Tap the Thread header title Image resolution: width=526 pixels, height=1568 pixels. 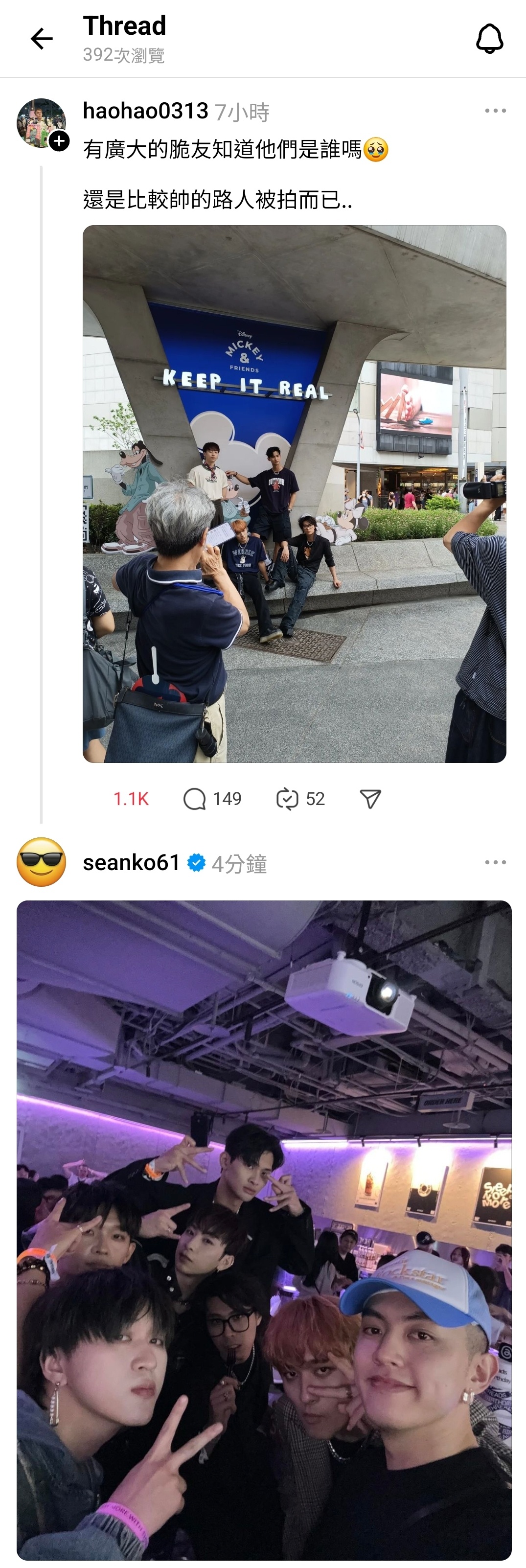[x=124, y=25]
